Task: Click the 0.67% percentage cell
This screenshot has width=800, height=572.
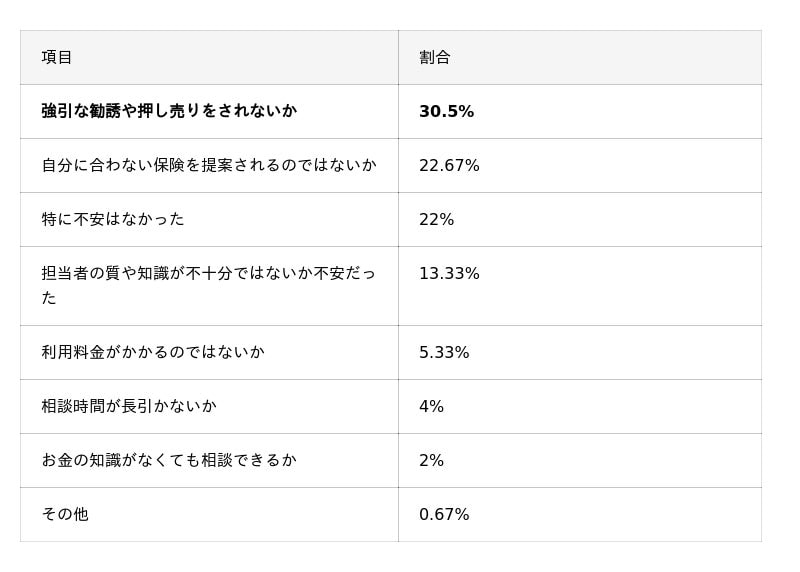Action: (x=444, y=514)
